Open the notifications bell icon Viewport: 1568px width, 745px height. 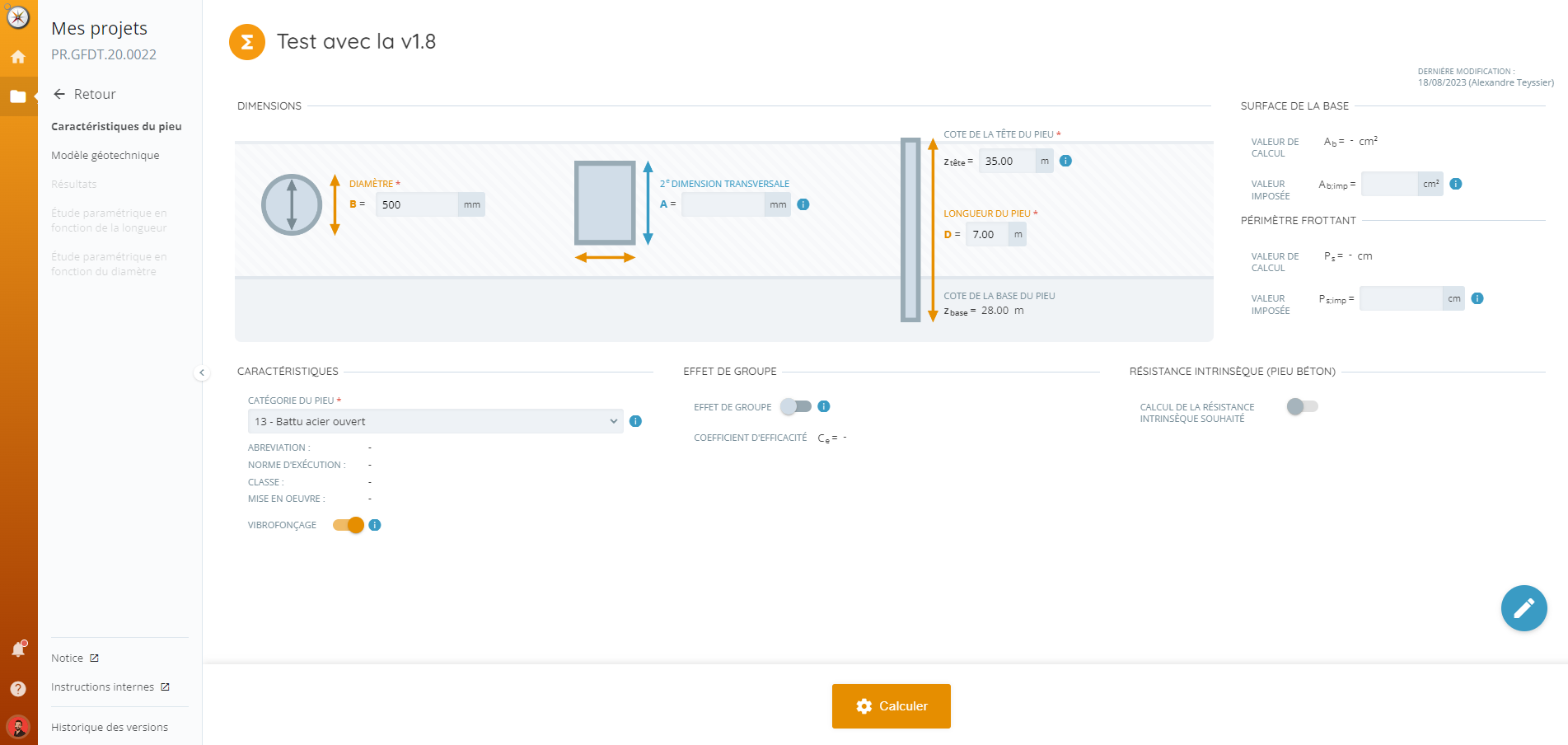pos(18,649)
